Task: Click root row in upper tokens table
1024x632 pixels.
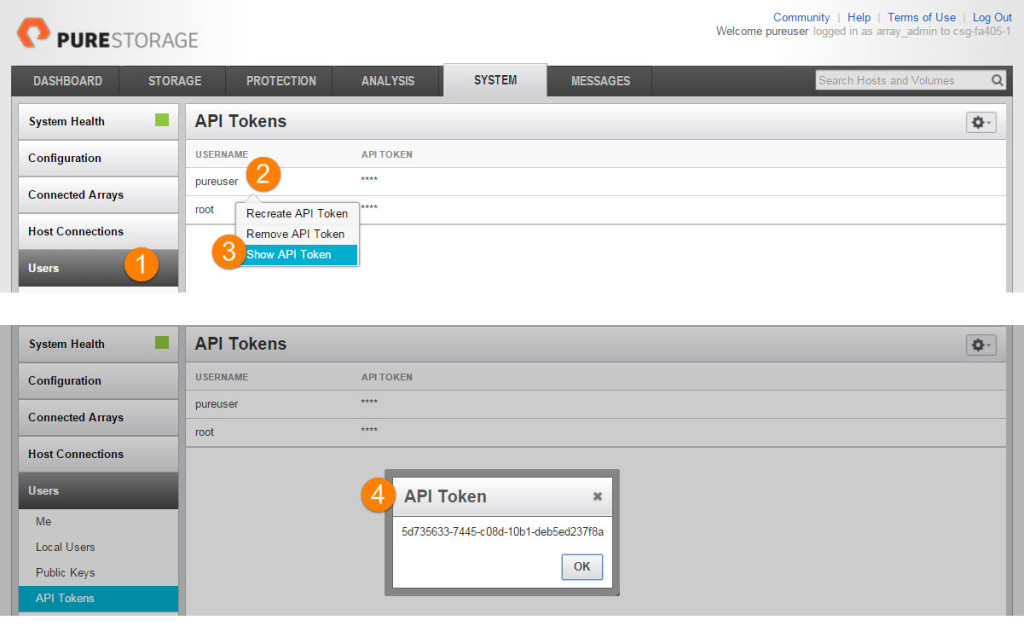Action: pyautogui.click(x=596, y=210)
